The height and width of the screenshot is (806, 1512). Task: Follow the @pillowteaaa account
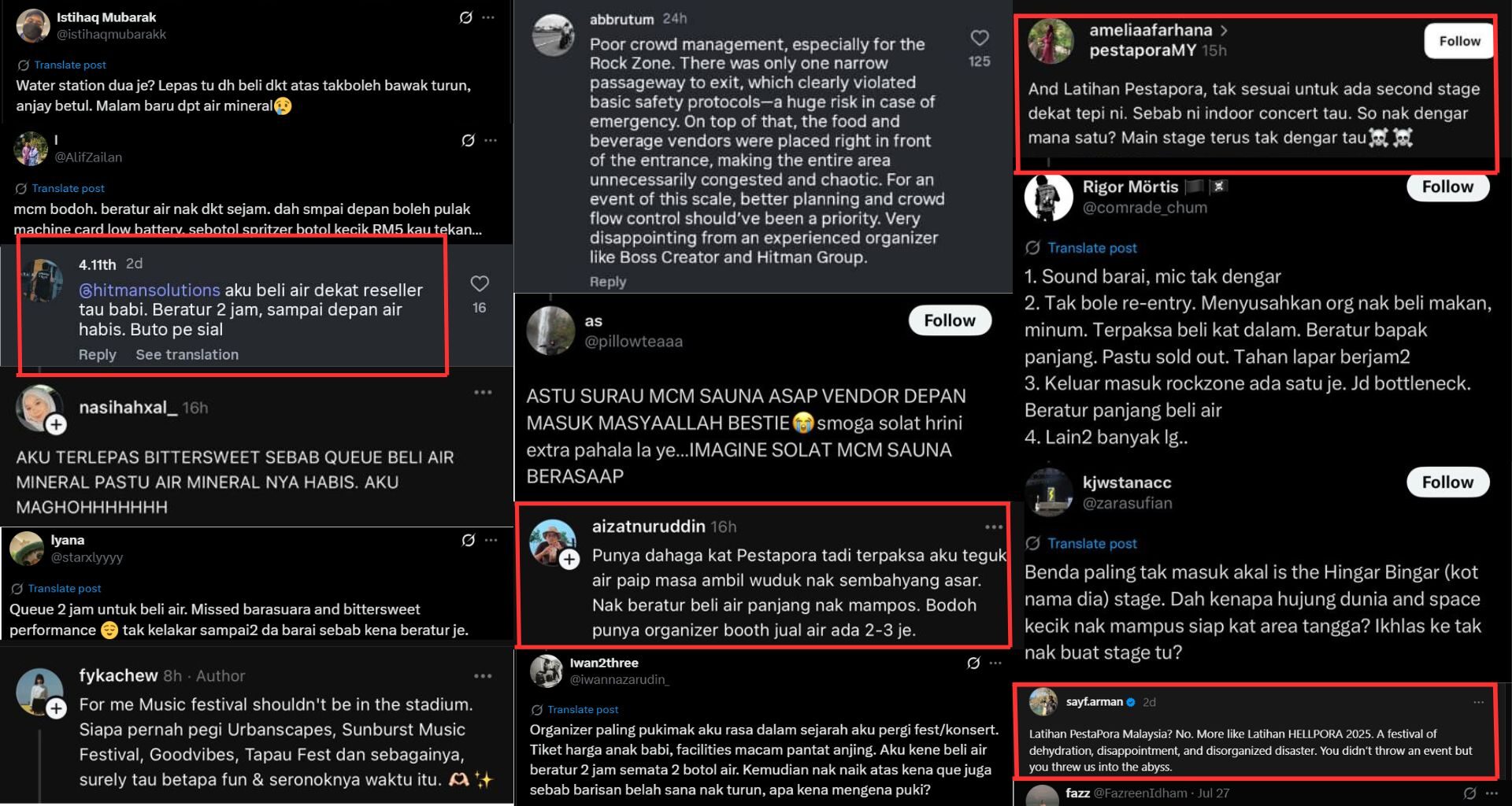pos(950,320)
